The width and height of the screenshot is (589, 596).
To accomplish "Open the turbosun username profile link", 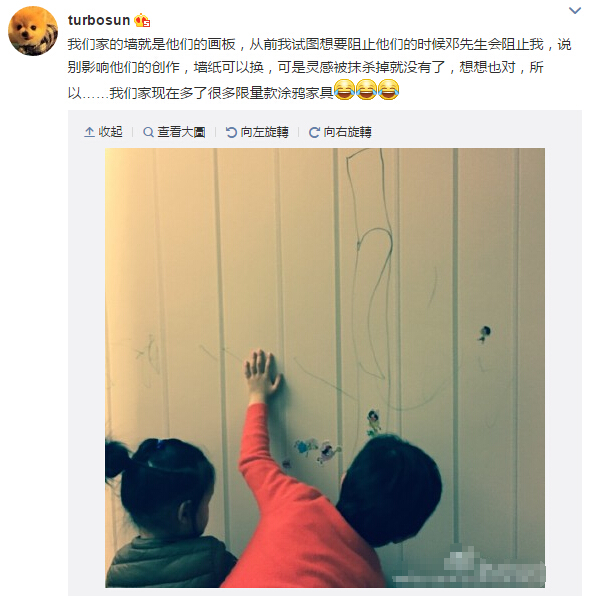I will [99, 20].
